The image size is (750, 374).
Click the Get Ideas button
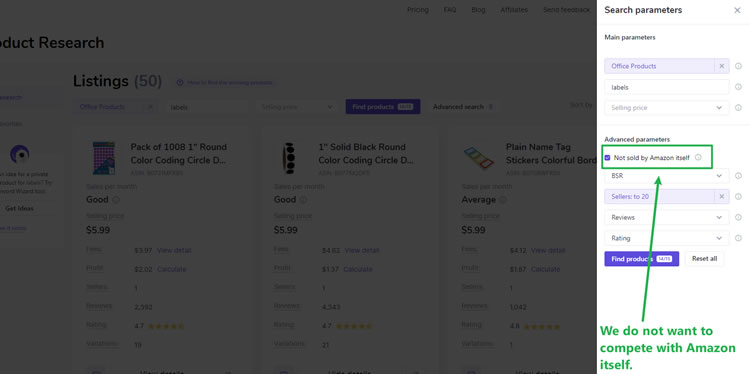tap(19, 209)
